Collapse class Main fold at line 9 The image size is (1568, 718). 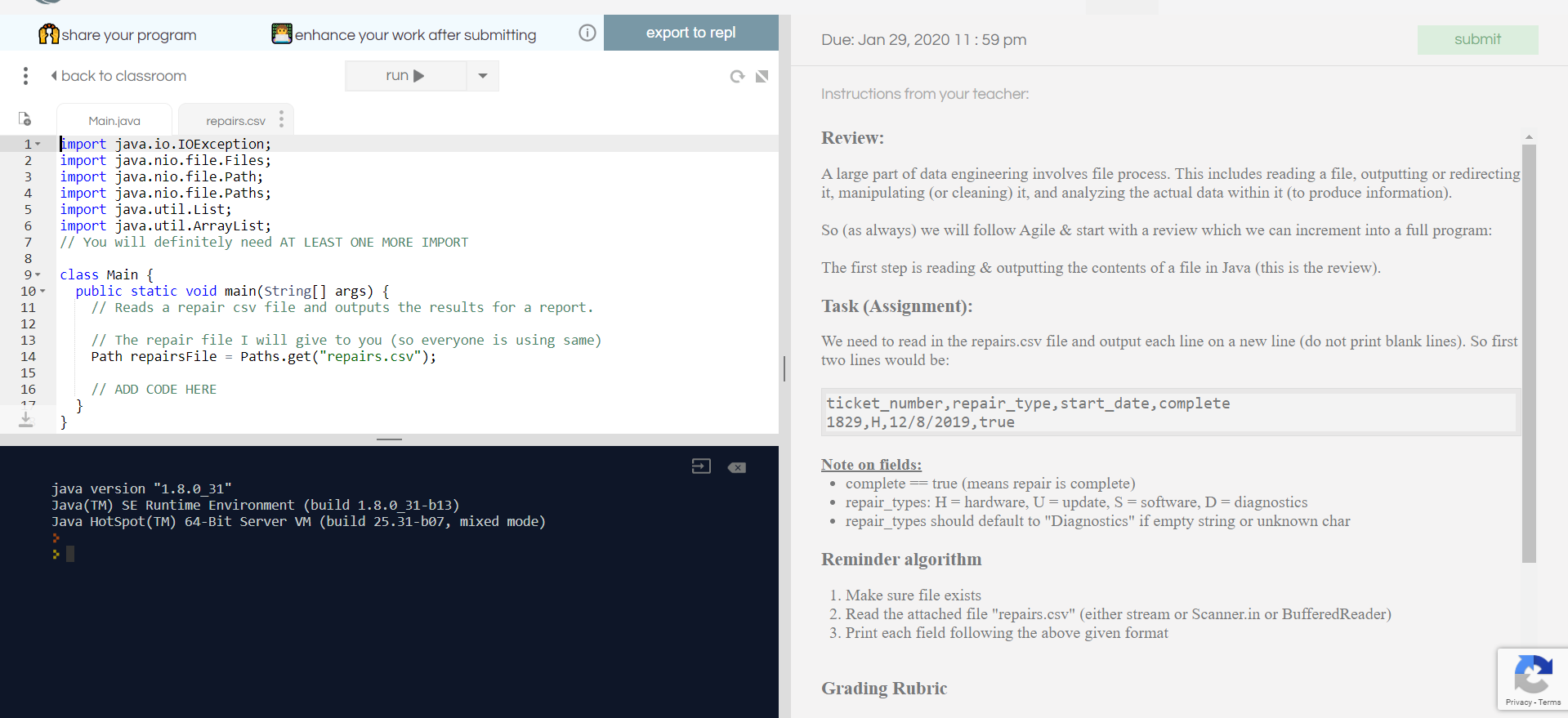pos(38,274)
